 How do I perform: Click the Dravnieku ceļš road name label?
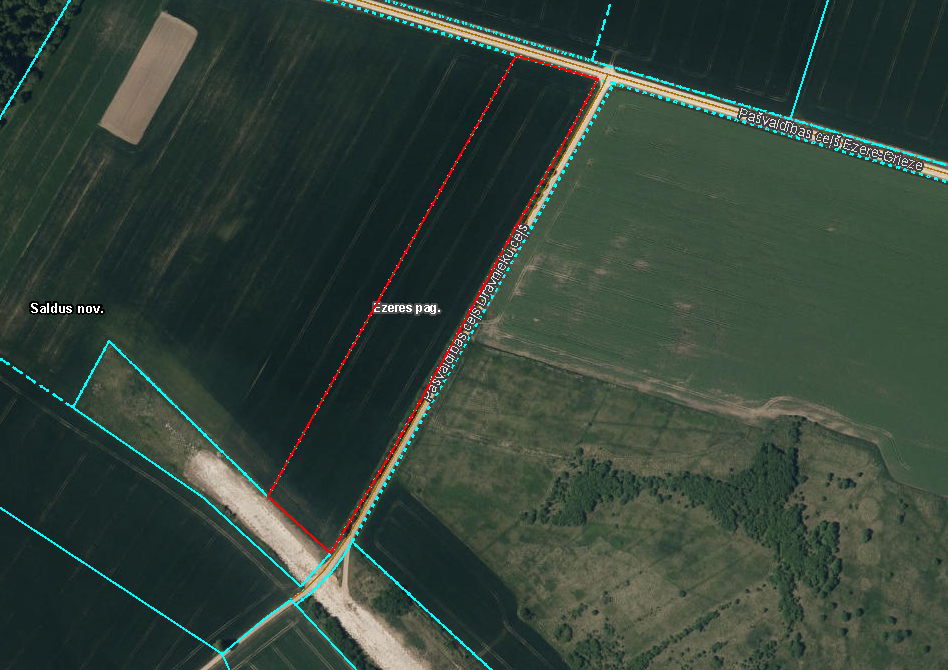point(473,312)
